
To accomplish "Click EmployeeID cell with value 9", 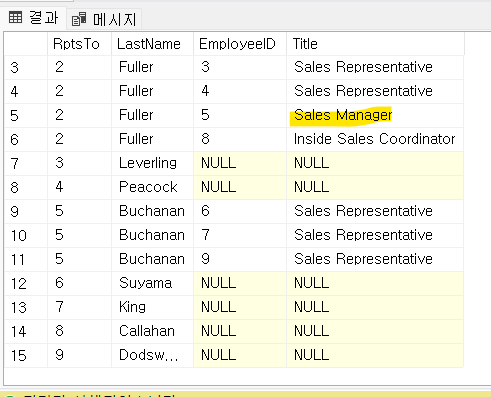I will tap(240, 259).
